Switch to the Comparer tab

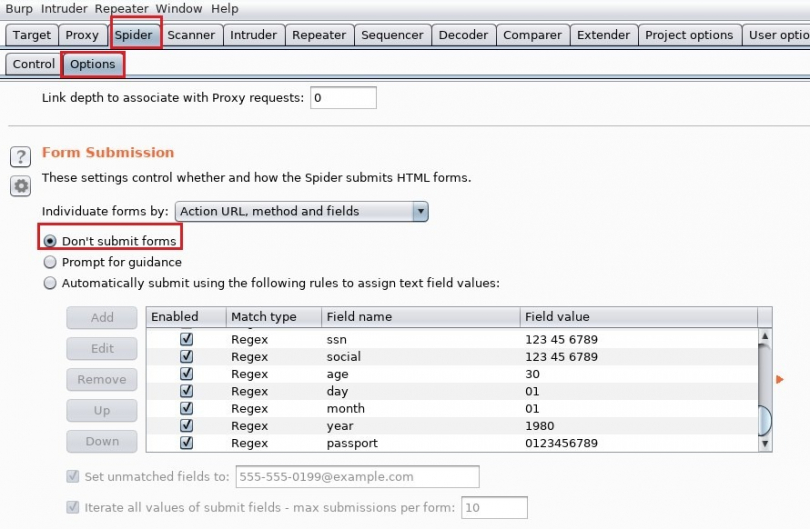[533, 35]
